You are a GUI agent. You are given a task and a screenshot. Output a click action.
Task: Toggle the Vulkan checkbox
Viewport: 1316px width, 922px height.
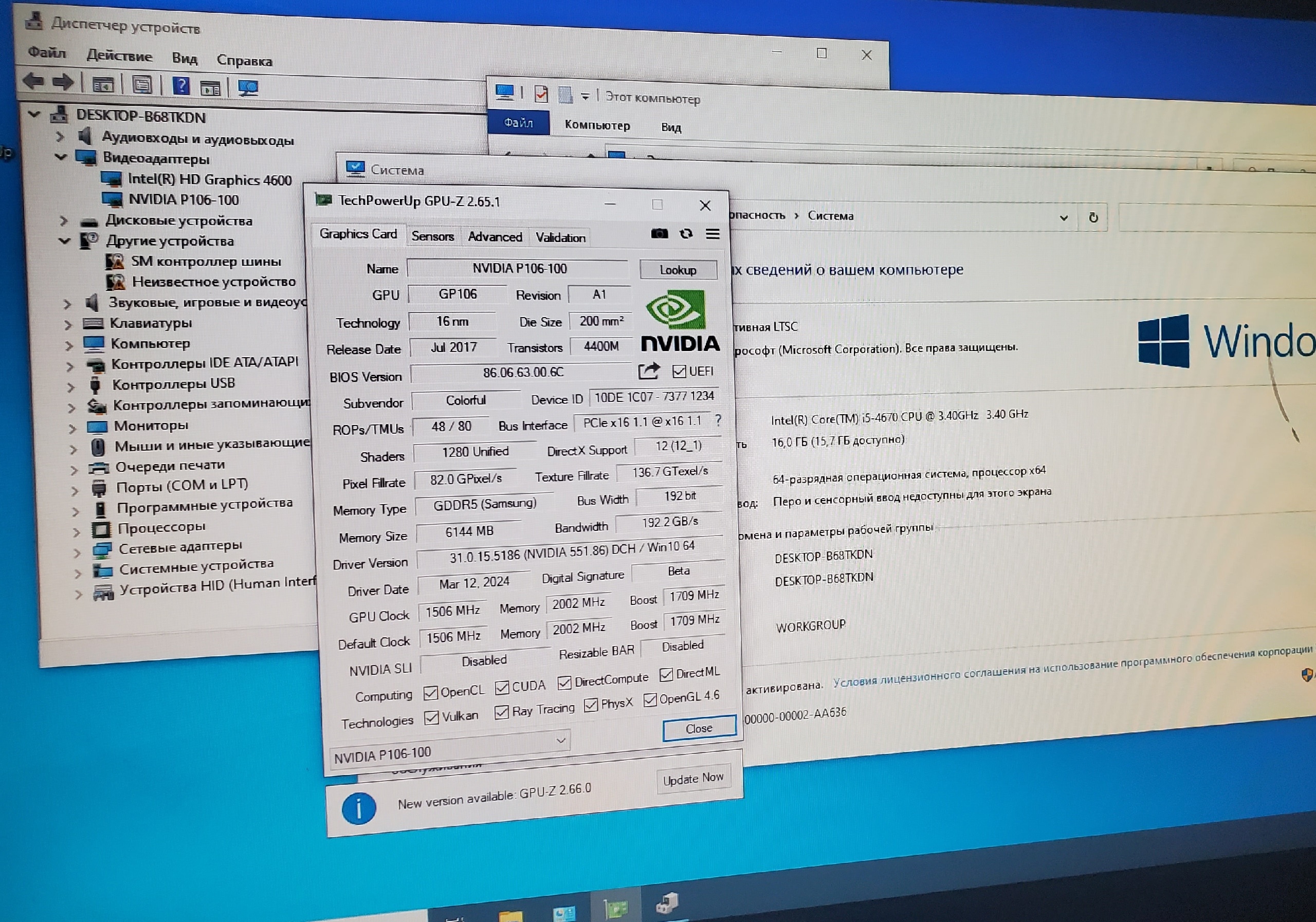[x=432, y=717]
